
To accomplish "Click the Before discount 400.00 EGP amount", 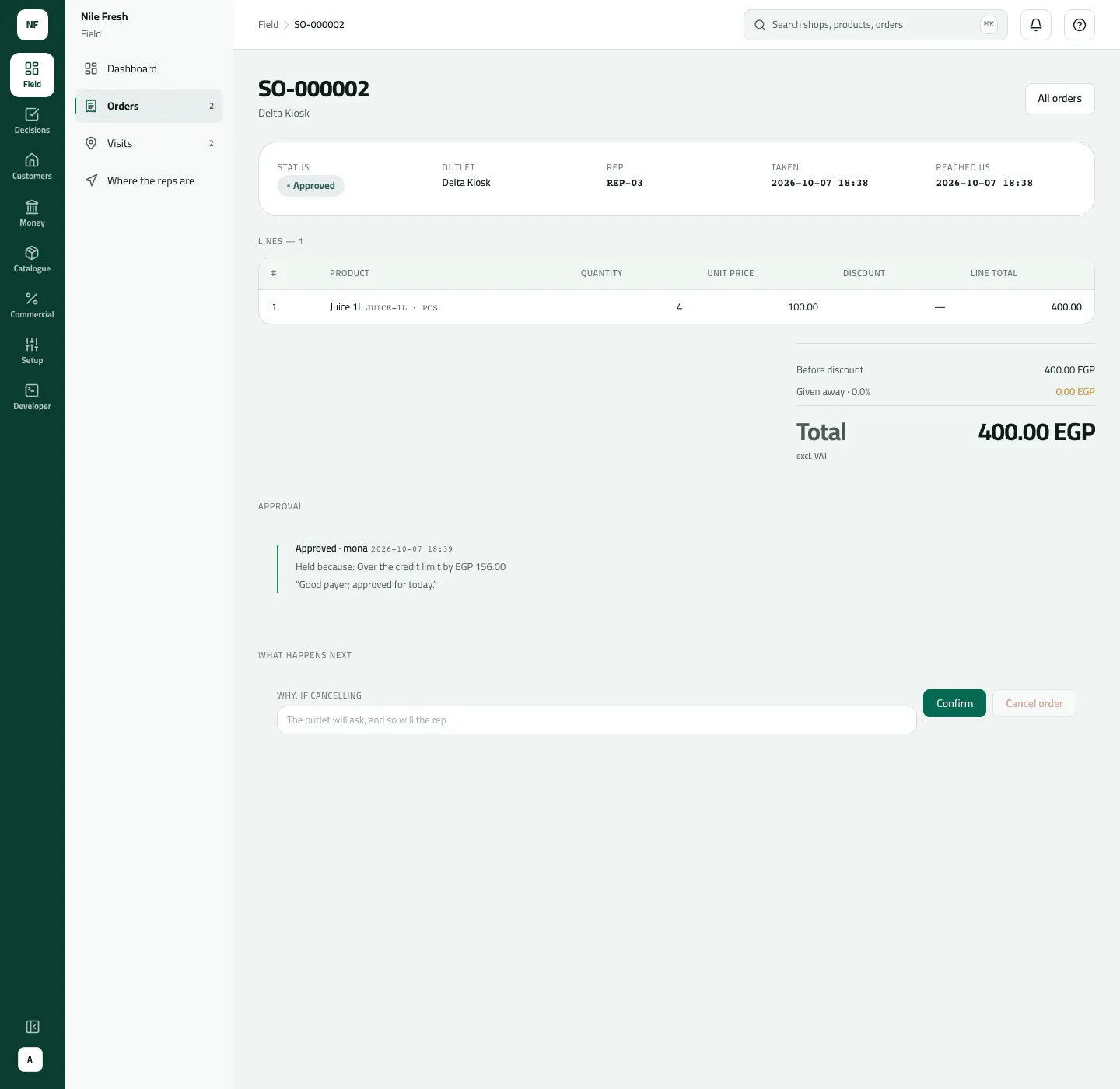I will 1069,370.
